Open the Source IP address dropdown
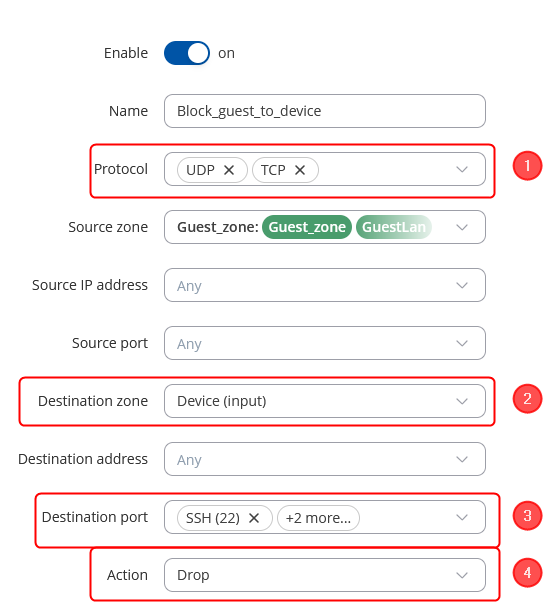 tap(325, 285)
